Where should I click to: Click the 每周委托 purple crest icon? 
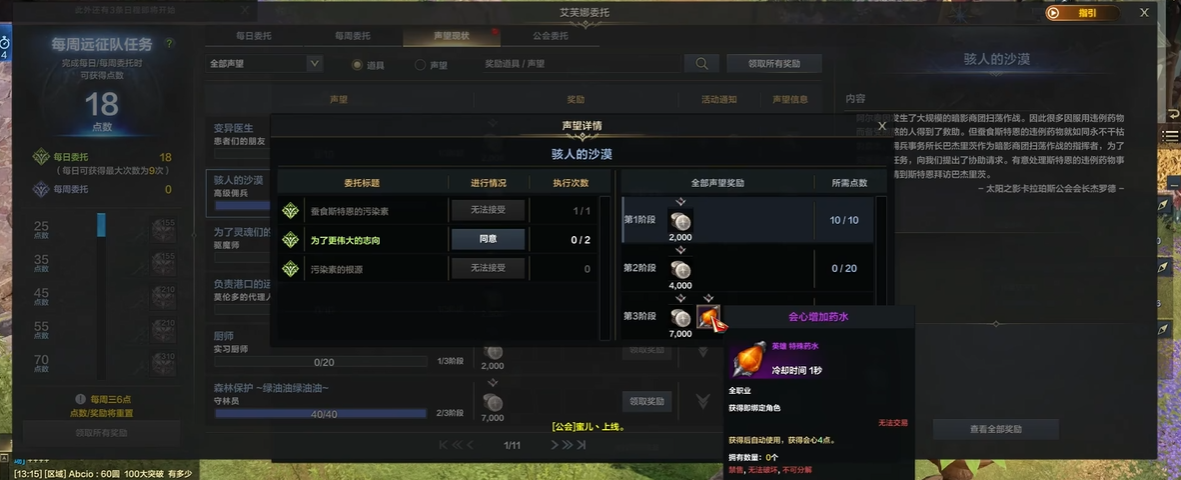tap(41, 189)
